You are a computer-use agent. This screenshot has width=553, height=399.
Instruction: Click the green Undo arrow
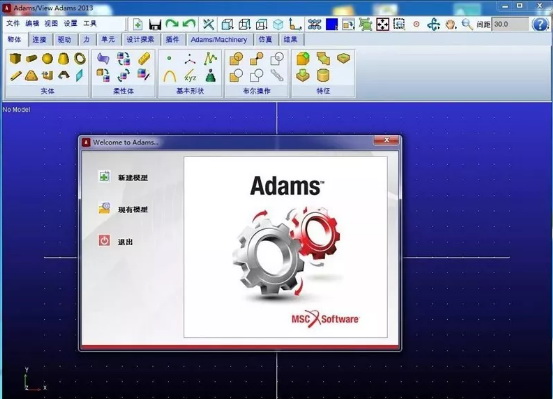(189, 24)
